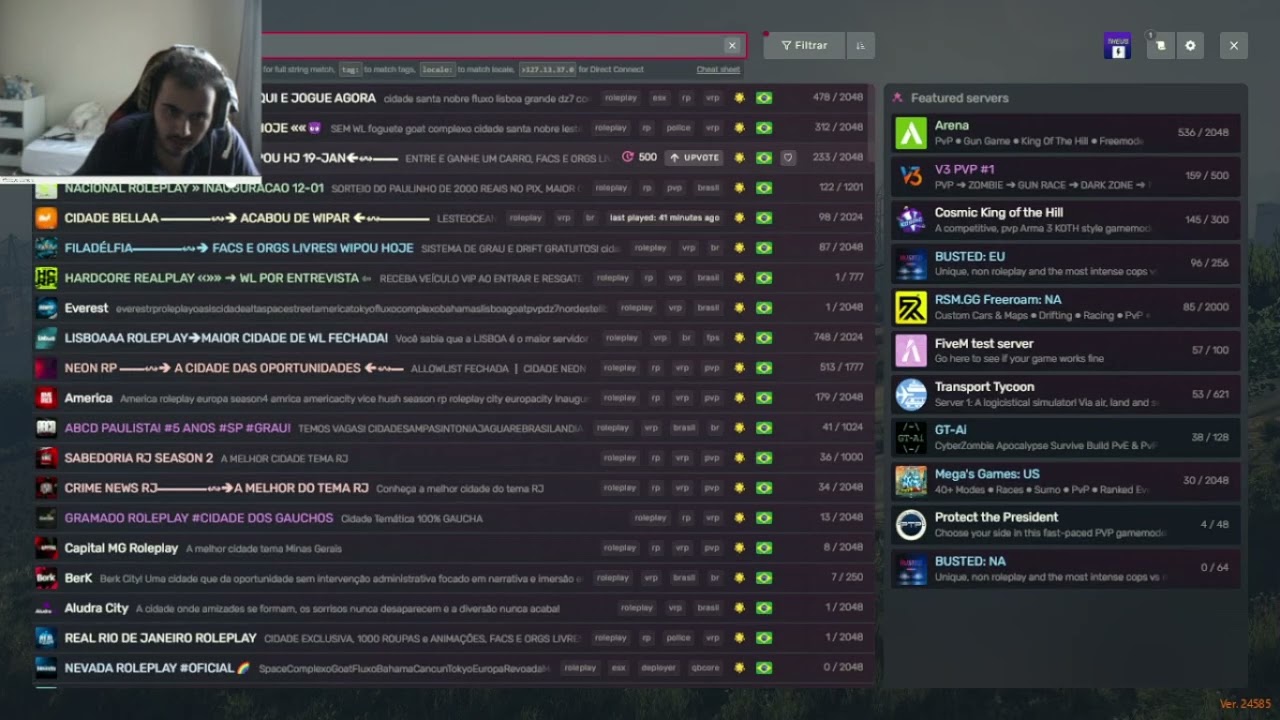Open FiveM test server entry
The height and width of the screenshot is (720, 1280).
point(1066,350)
